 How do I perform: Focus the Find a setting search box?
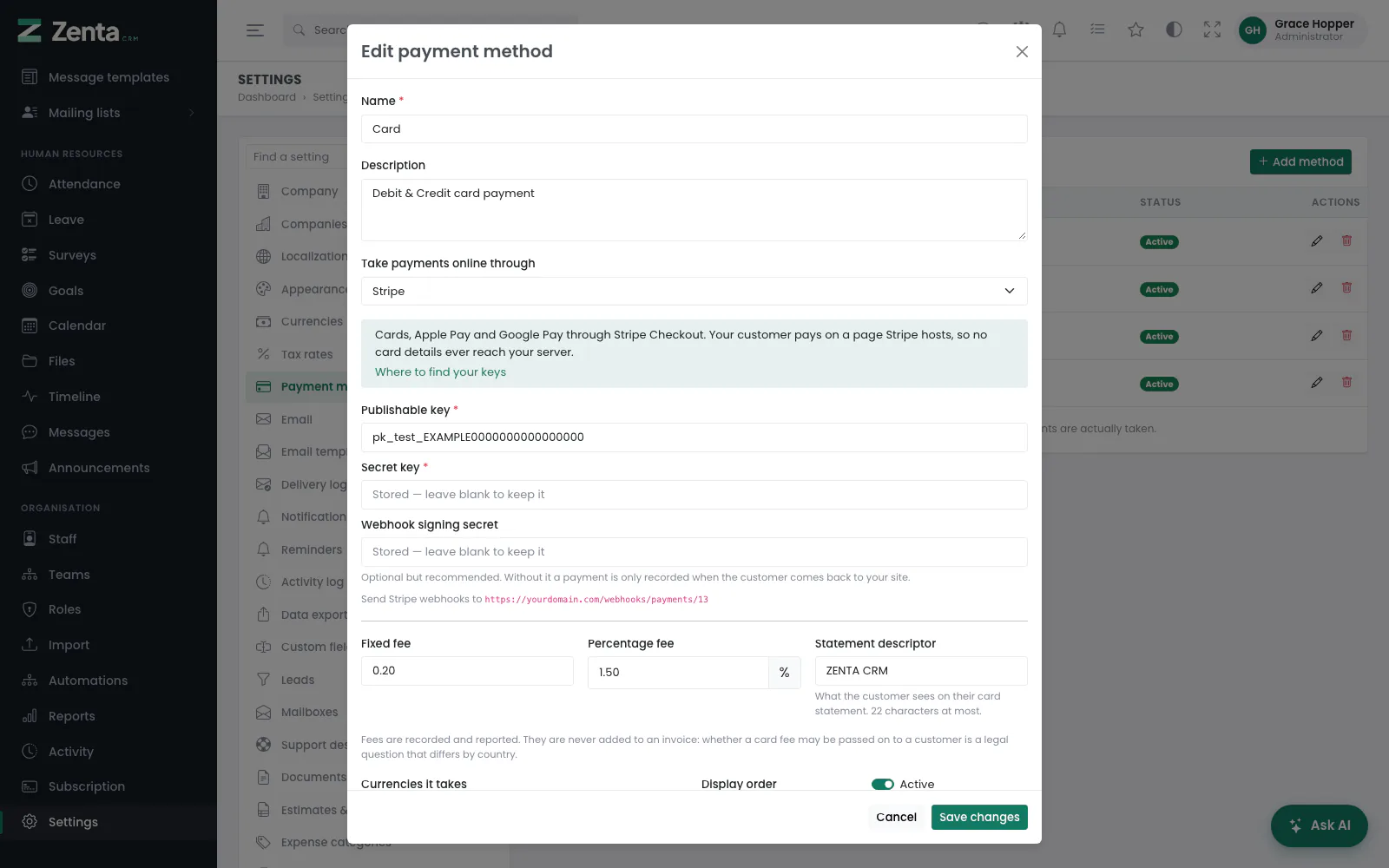[x=297, y=157]
